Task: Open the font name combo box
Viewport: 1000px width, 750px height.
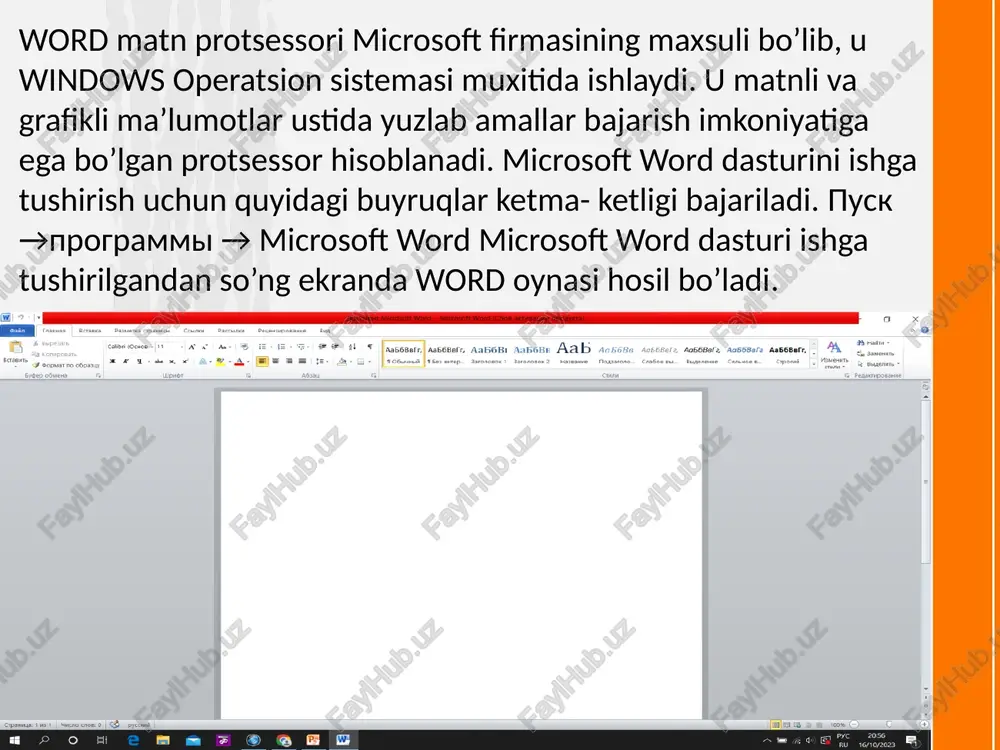Action: click(x=131, y=347)
